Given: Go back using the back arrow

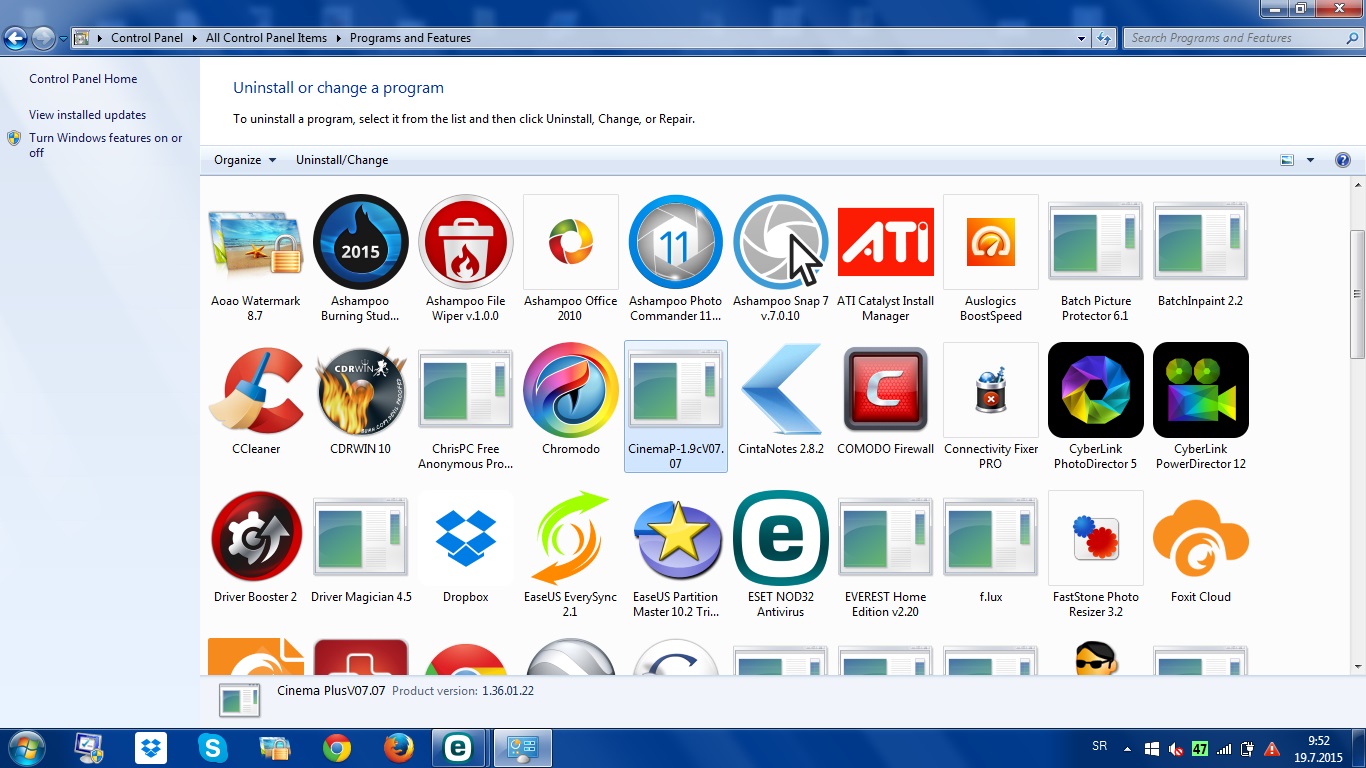Looking at the screenshot, I should click(16, 39).
